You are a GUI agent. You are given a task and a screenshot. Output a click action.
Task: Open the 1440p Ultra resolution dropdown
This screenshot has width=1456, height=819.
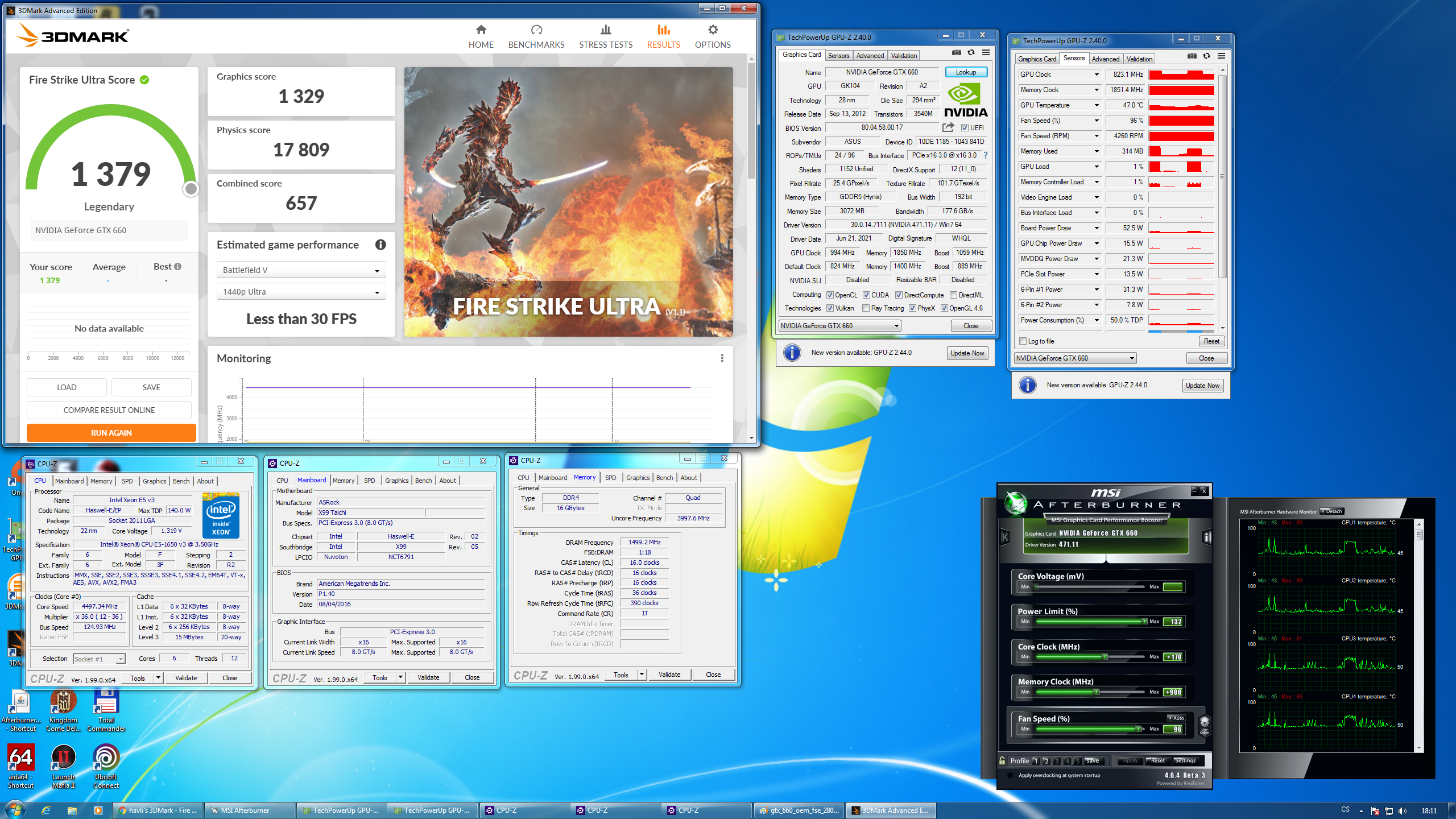(x=301, y=292)
